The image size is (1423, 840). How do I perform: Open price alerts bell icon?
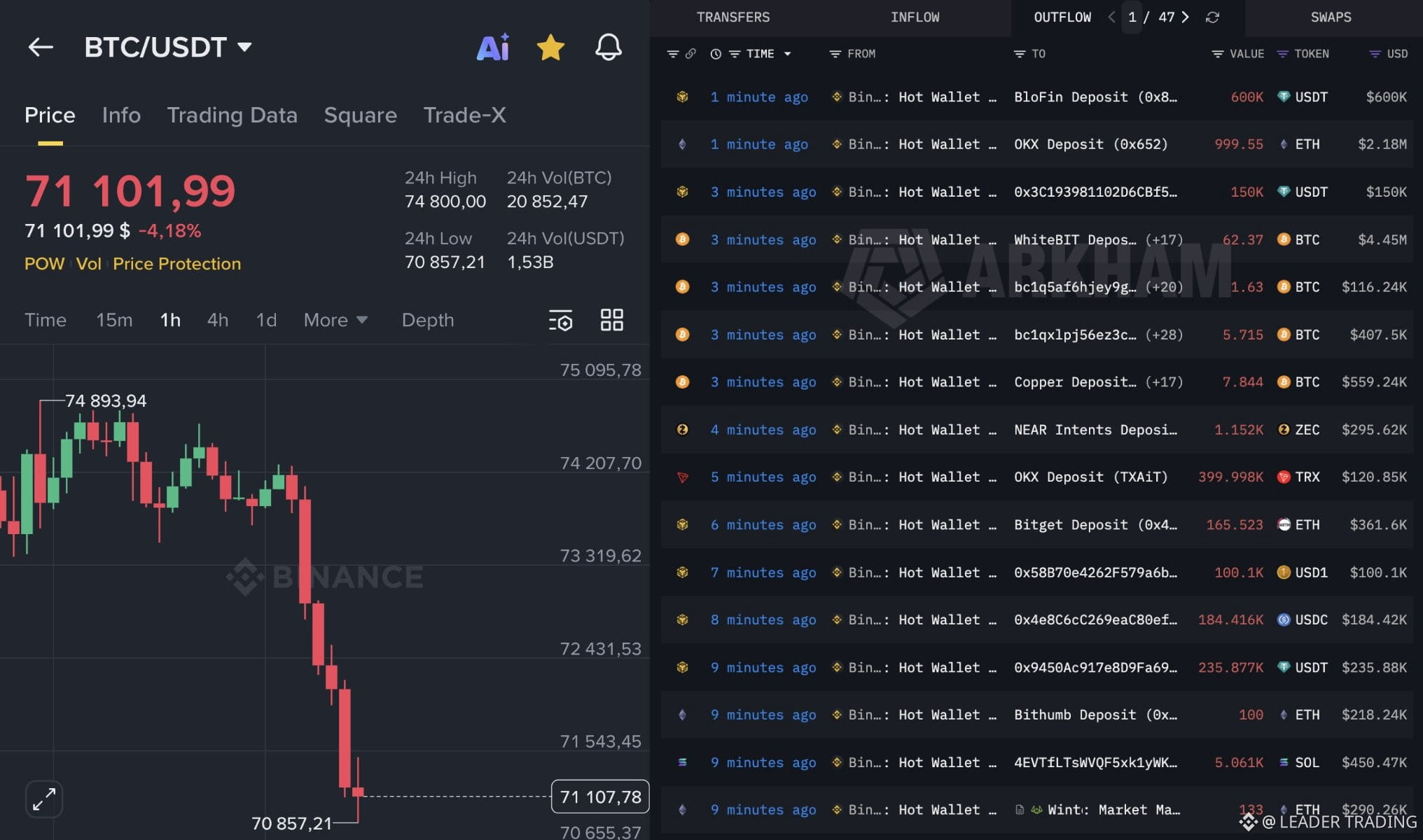pos(608,47)
